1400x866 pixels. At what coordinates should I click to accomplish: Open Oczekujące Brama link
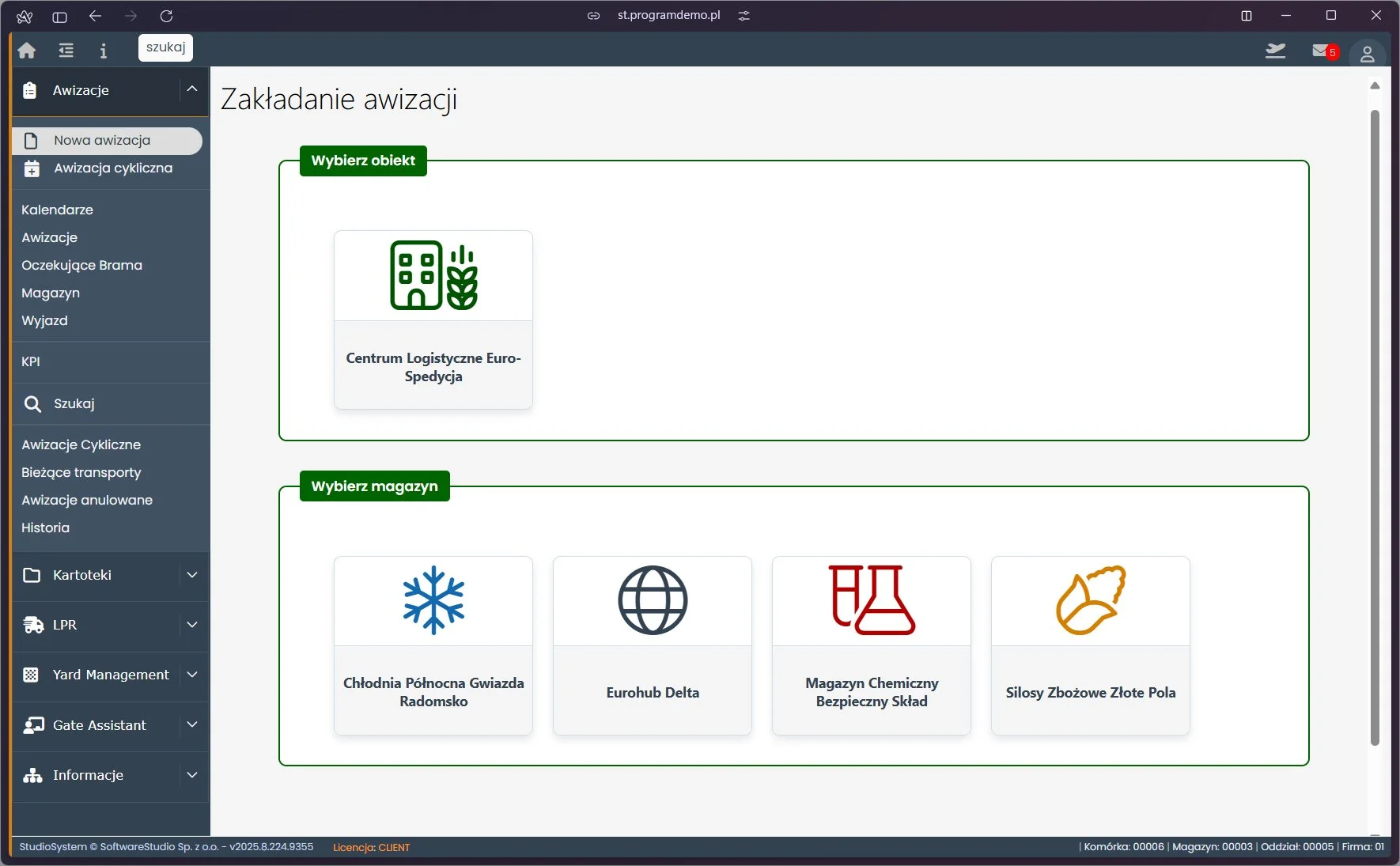pos(81,265)
